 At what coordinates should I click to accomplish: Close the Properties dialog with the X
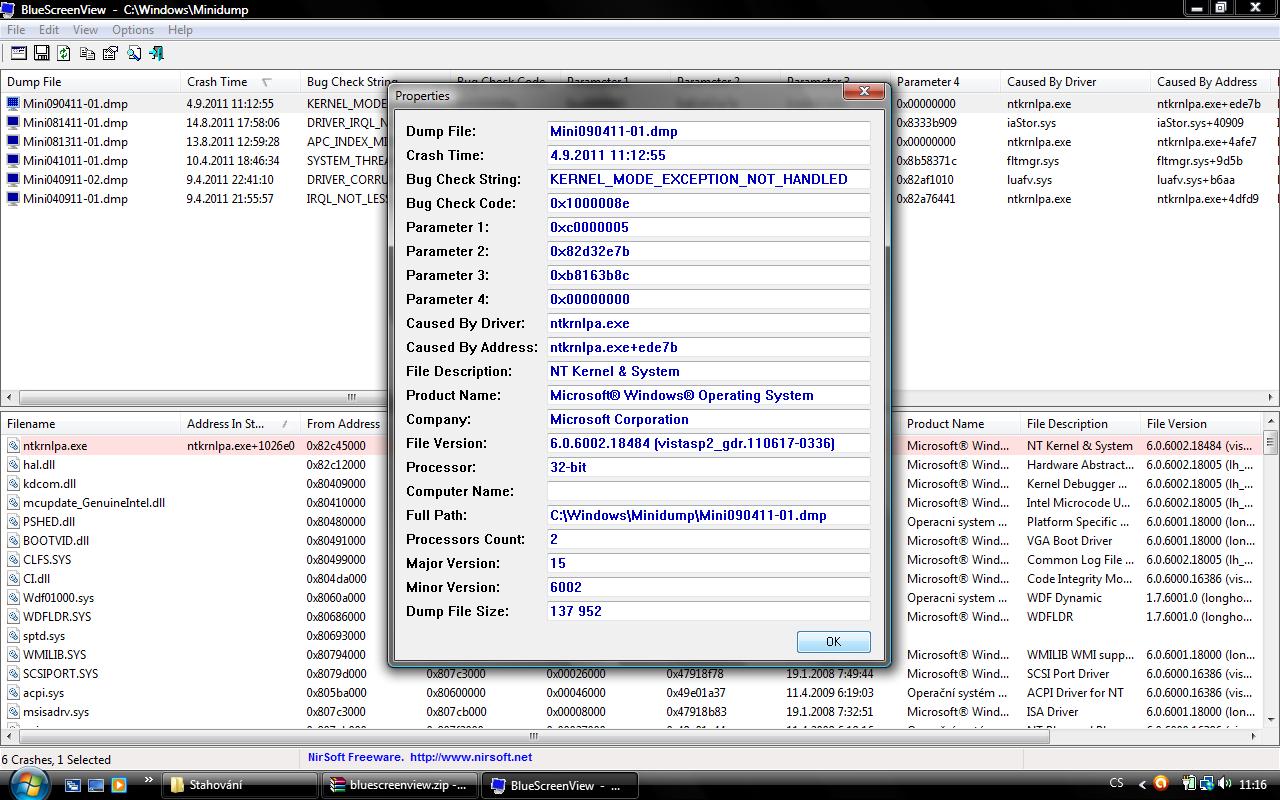[x=863, y=93]
